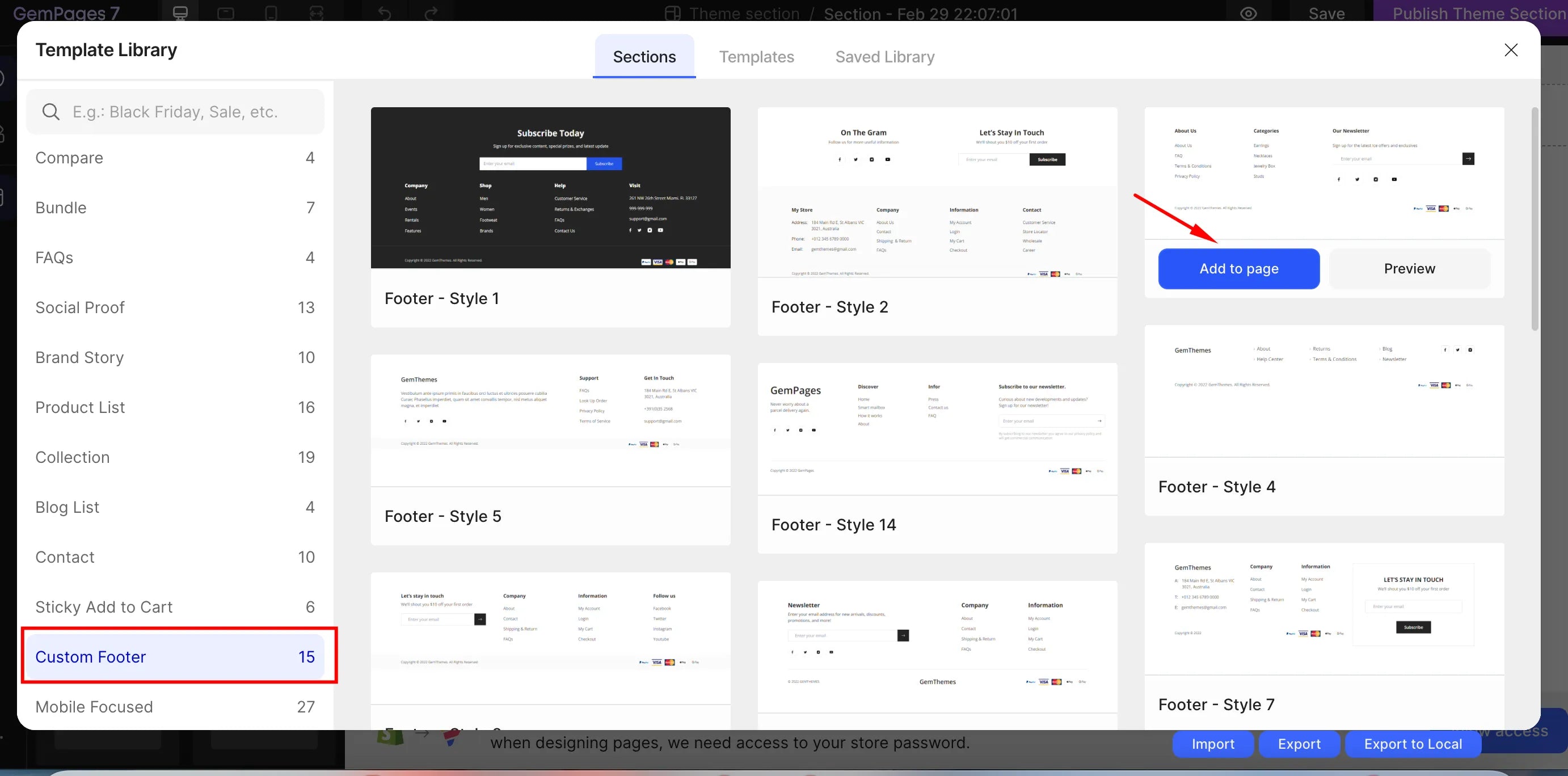This screenshot has height=776, width=1568.
Task: Click the Import button
Action: tap(1212, 744)
